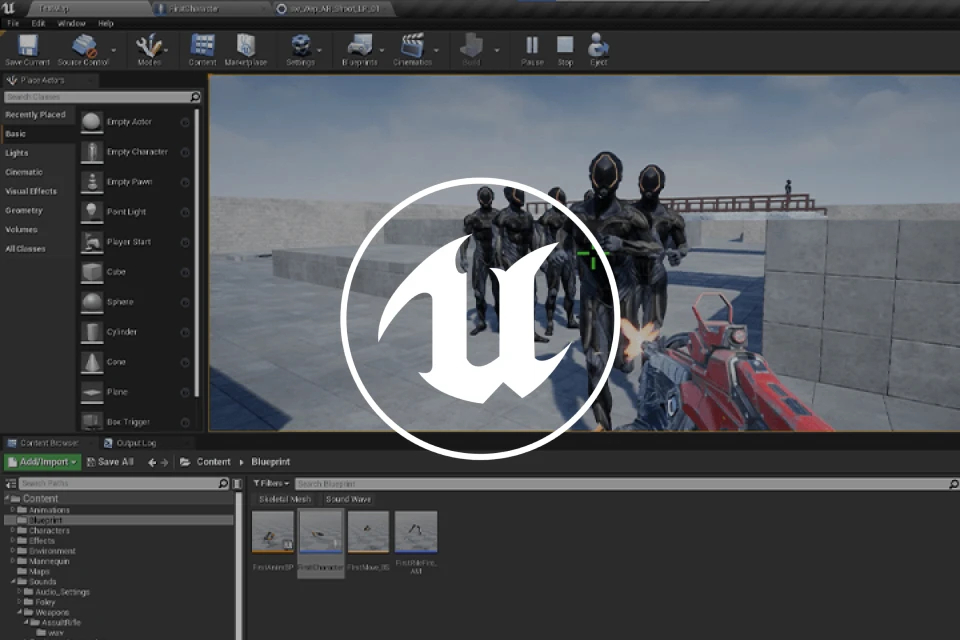Click the Blueprints toolbar icon
The height and width of the screenshot is (640, 960).
click(x=359, y=46)
